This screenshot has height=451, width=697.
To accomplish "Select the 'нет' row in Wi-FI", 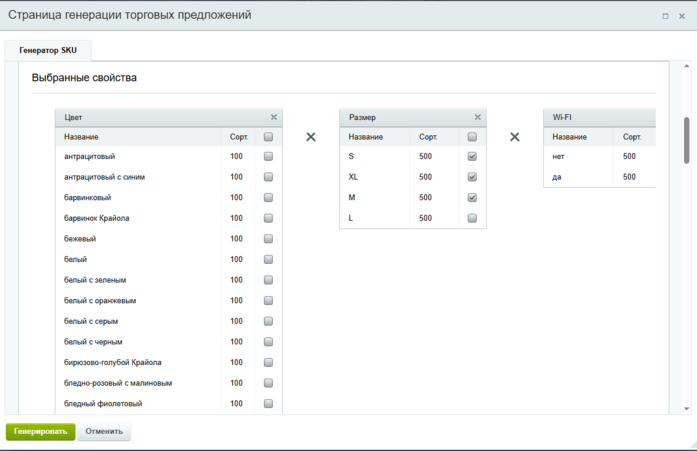I will tap(599, 156).
